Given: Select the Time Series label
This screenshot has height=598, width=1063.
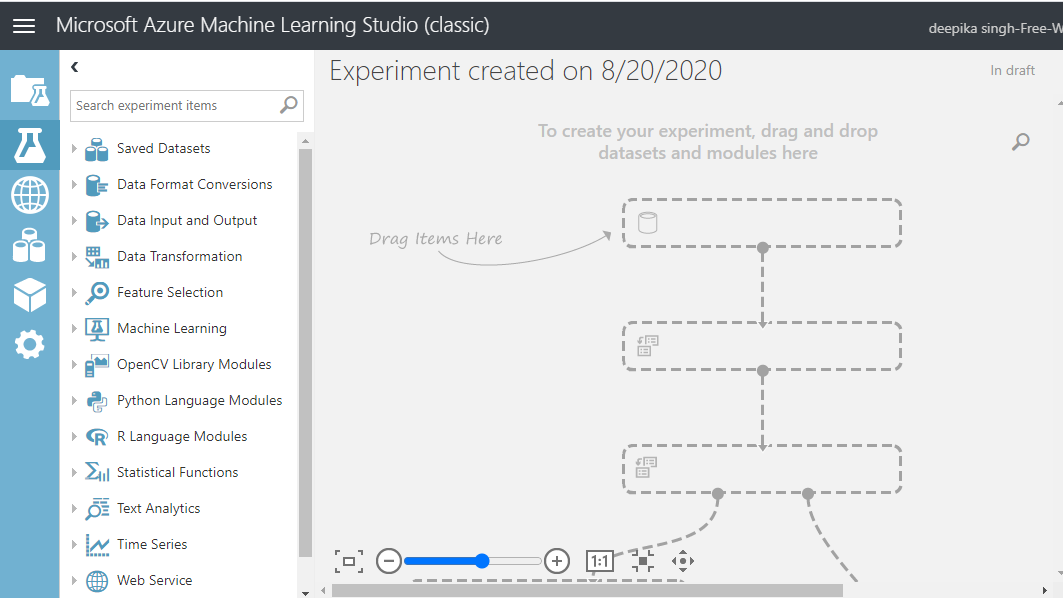Looking at the screenshot, I should (152, 544).
